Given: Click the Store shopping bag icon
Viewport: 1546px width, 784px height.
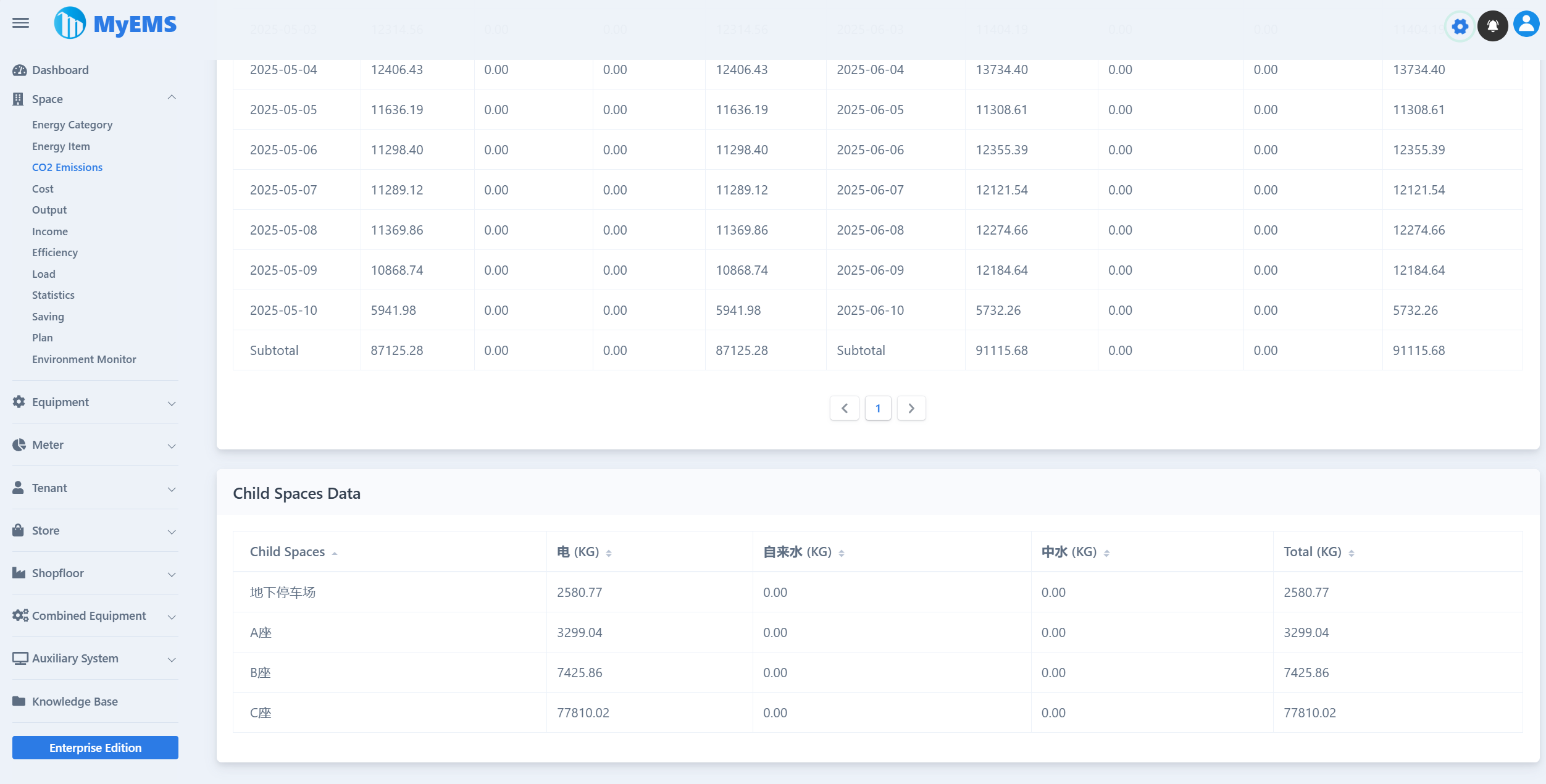Looking at the screenshot, I should point(18,530).
